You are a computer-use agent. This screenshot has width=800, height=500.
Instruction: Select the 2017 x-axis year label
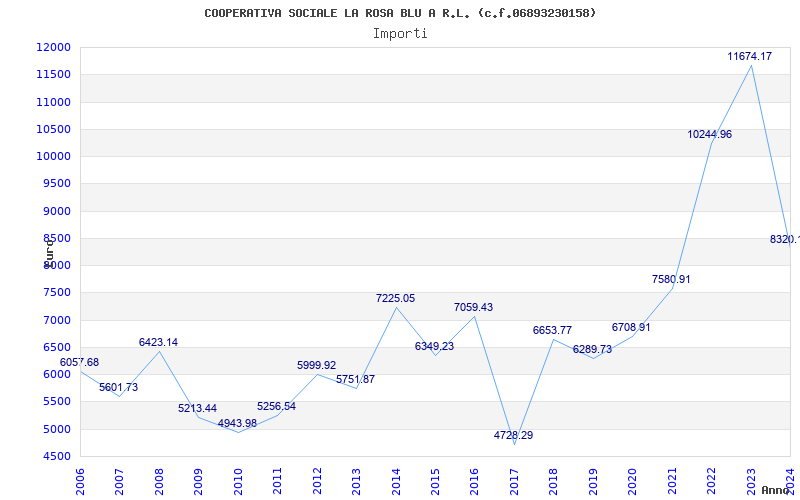click(x=514, y=482)
